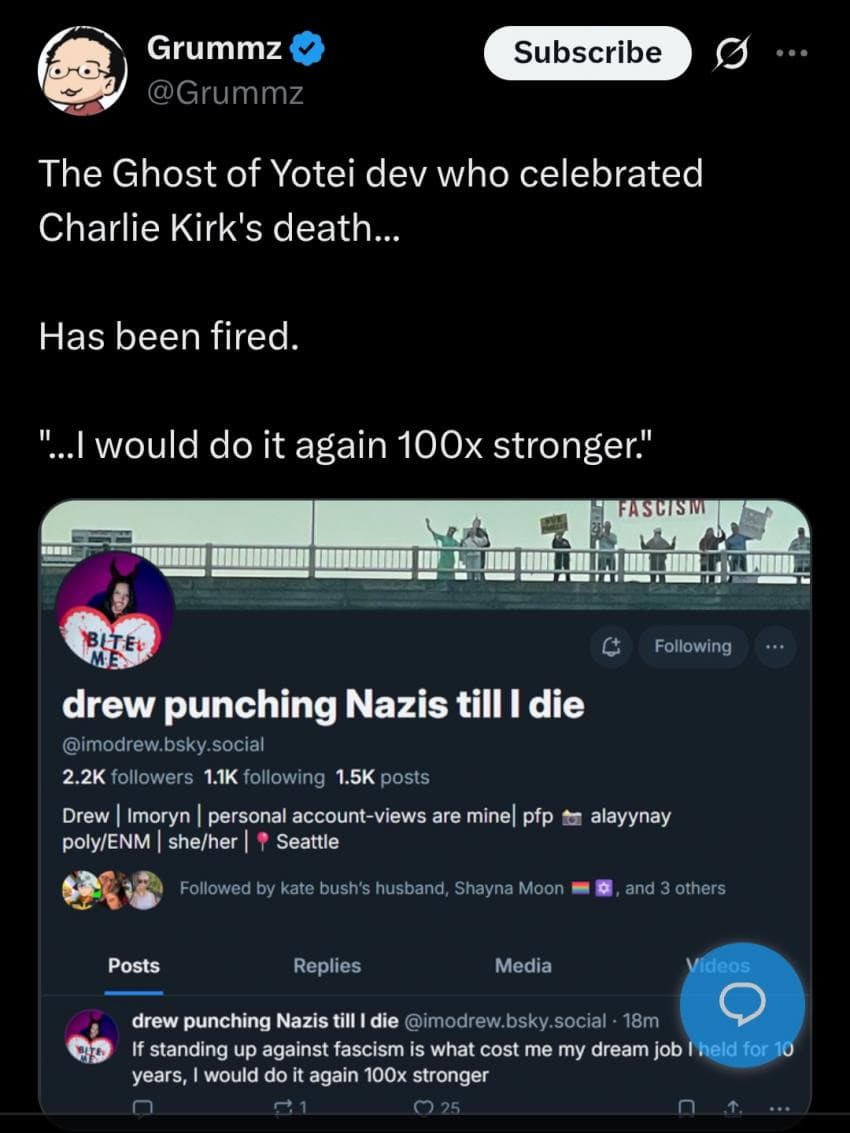
Task: Open the profile's three-dot options menu
Action: tap(774, 646)
